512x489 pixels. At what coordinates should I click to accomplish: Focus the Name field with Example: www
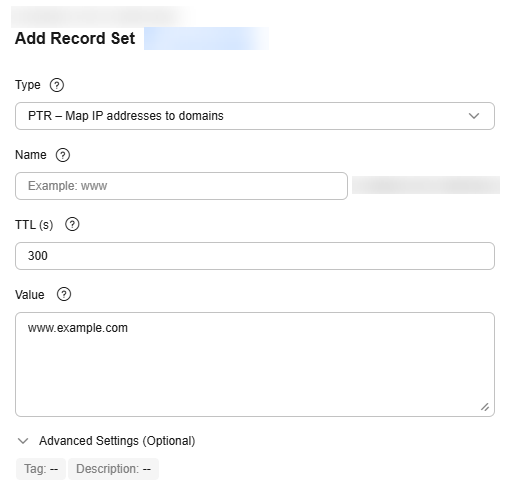coord(181,186)
